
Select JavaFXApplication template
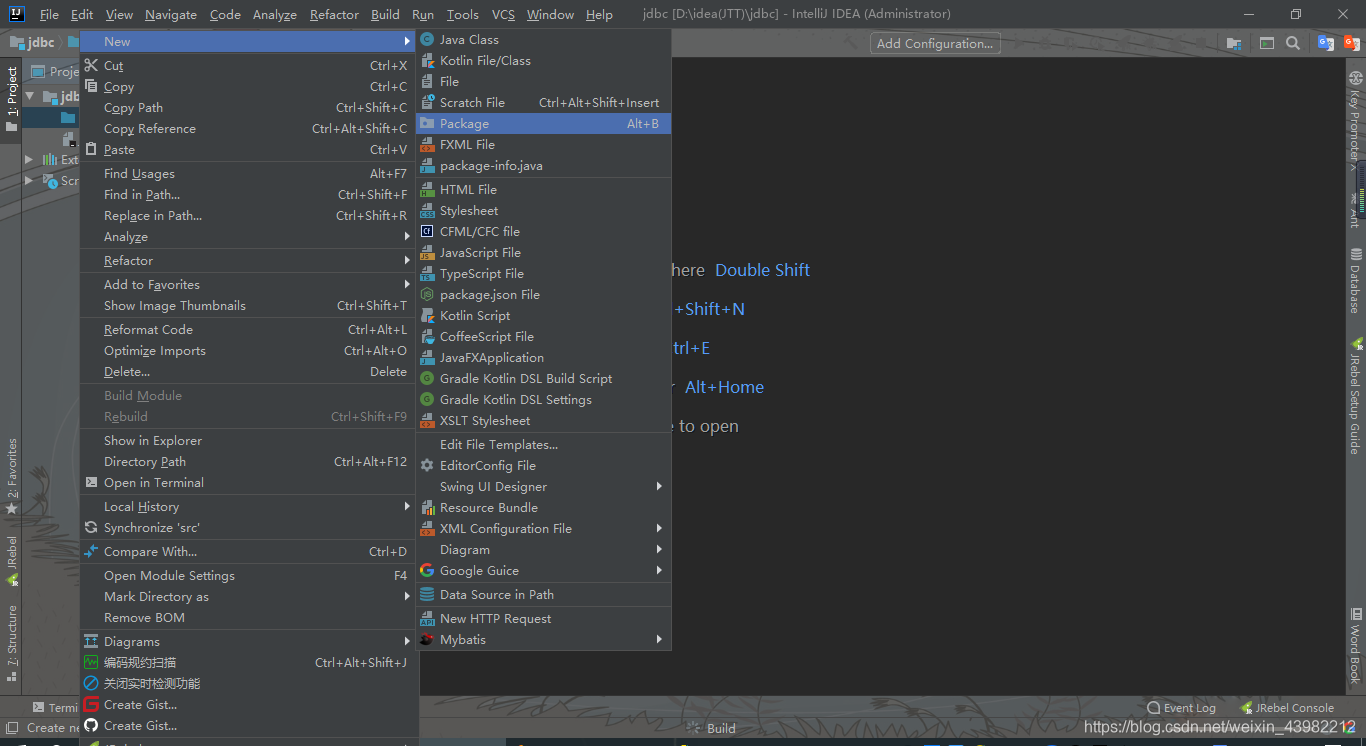pyautogui.click(x=543, y=357)
